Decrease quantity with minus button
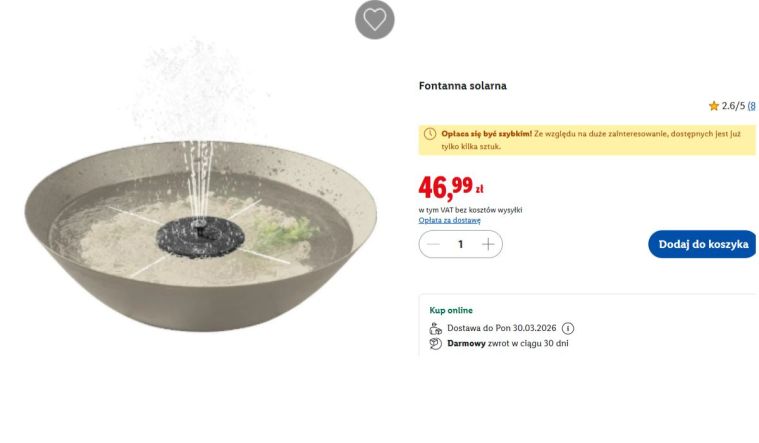The image size is (759, 443). [433, 244]
